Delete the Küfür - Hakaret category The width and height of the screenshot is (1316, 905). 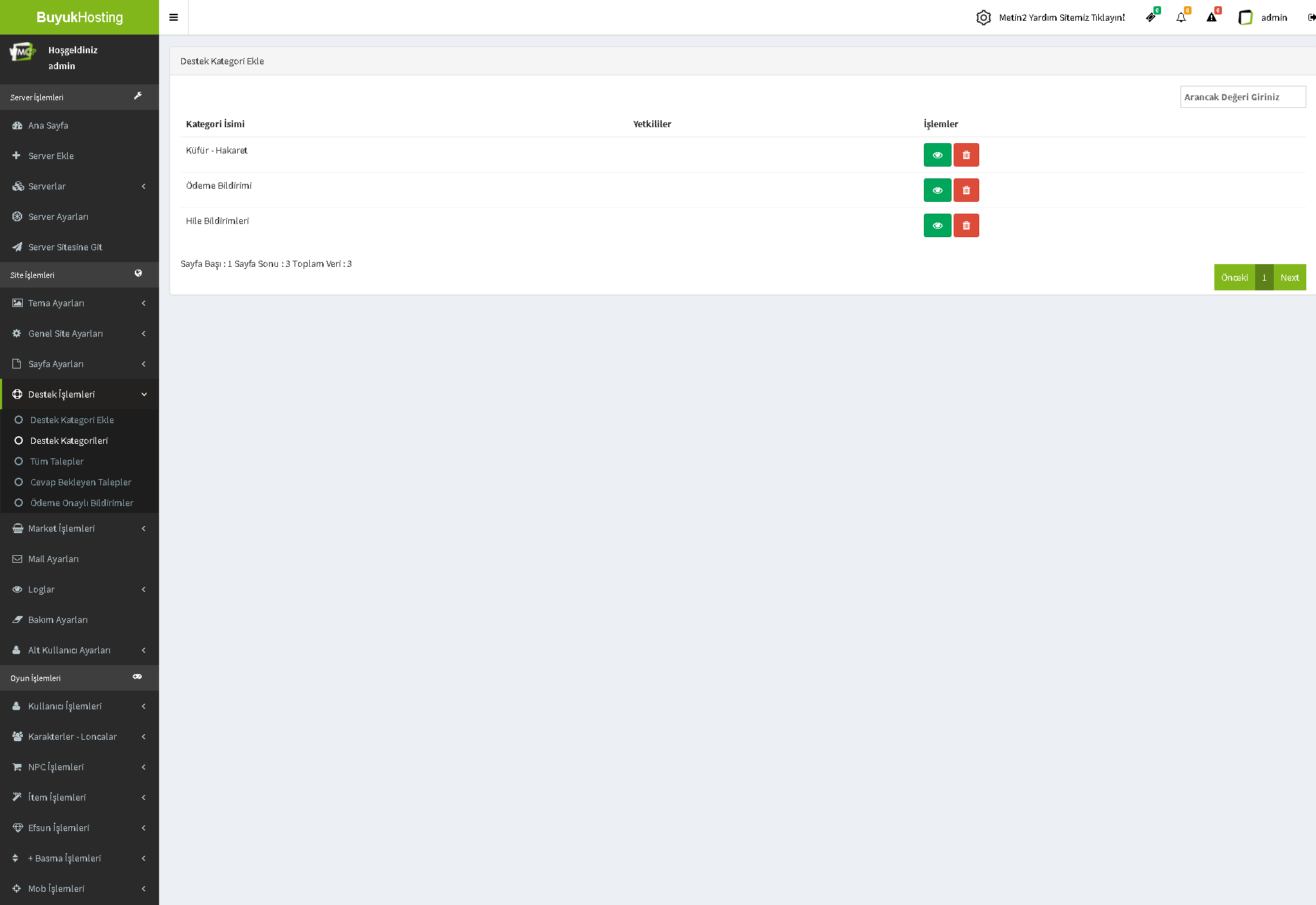(966, 155)
